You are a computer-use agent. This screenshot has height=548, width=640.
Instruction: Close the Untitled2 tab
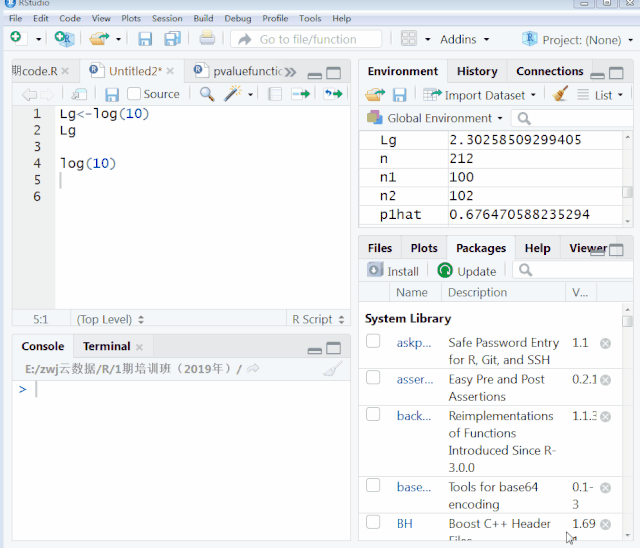coord(170,71)
